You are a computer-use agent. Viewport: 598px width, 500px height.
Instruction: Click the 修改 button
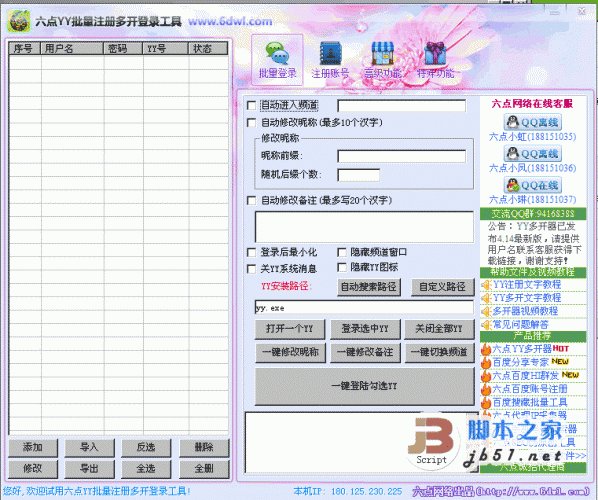[33, 469]
